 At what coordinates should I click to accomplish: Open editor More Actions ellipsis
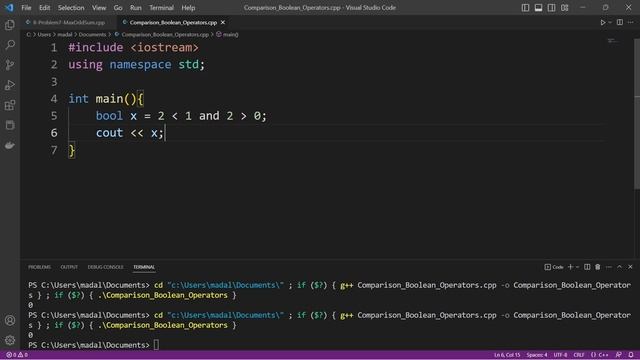click(x=631, y=22)
